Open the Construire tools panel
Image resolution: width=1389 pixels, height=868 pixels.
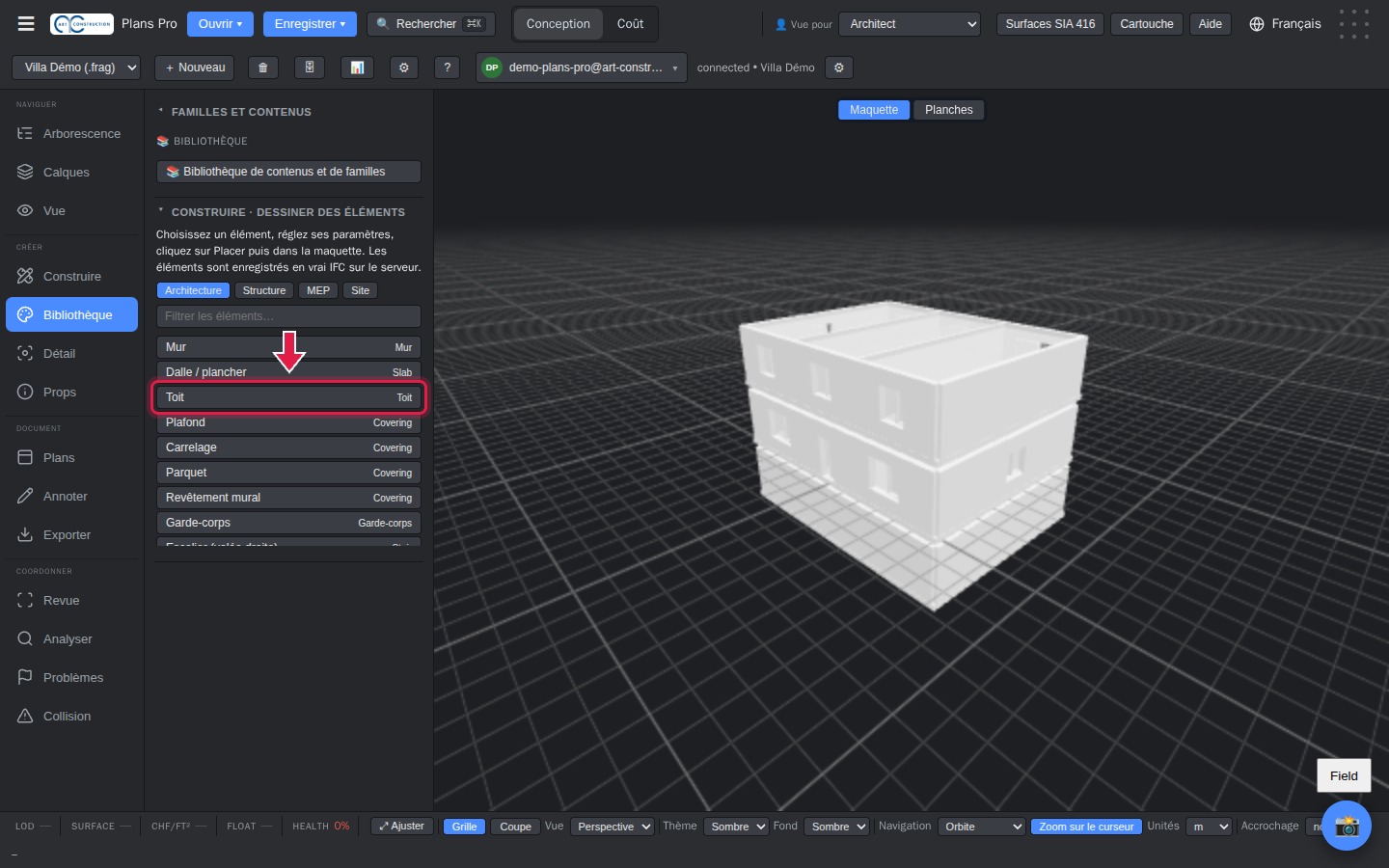(x=72, y=277)
